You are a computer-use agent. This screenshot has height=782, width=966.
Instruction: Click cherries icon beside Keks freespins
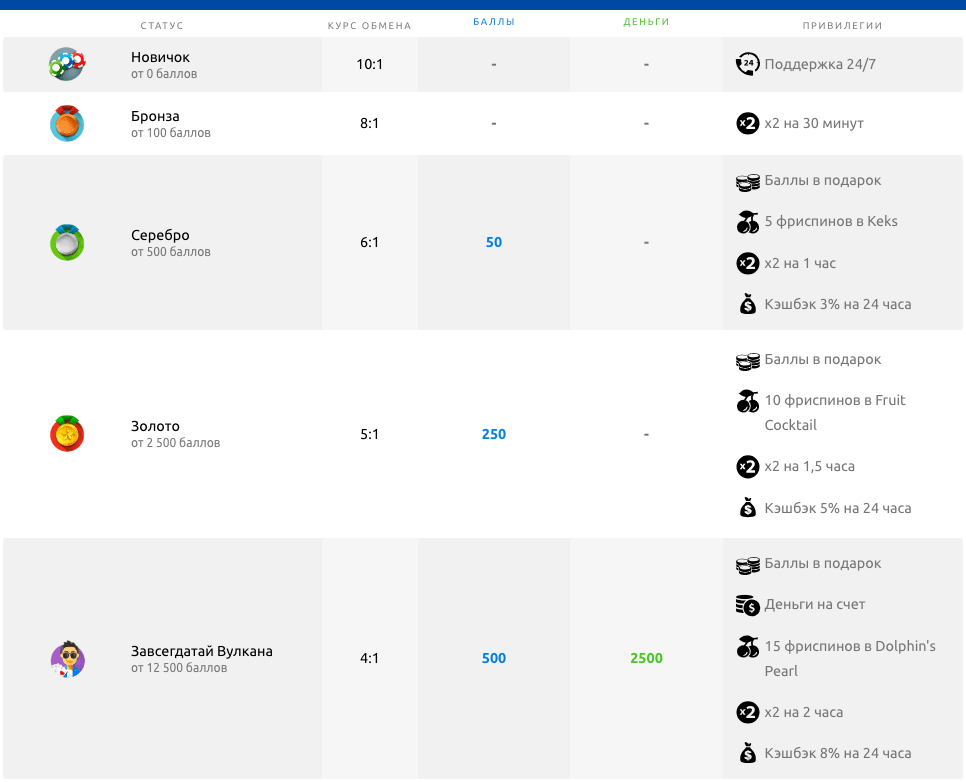point(747,222)
